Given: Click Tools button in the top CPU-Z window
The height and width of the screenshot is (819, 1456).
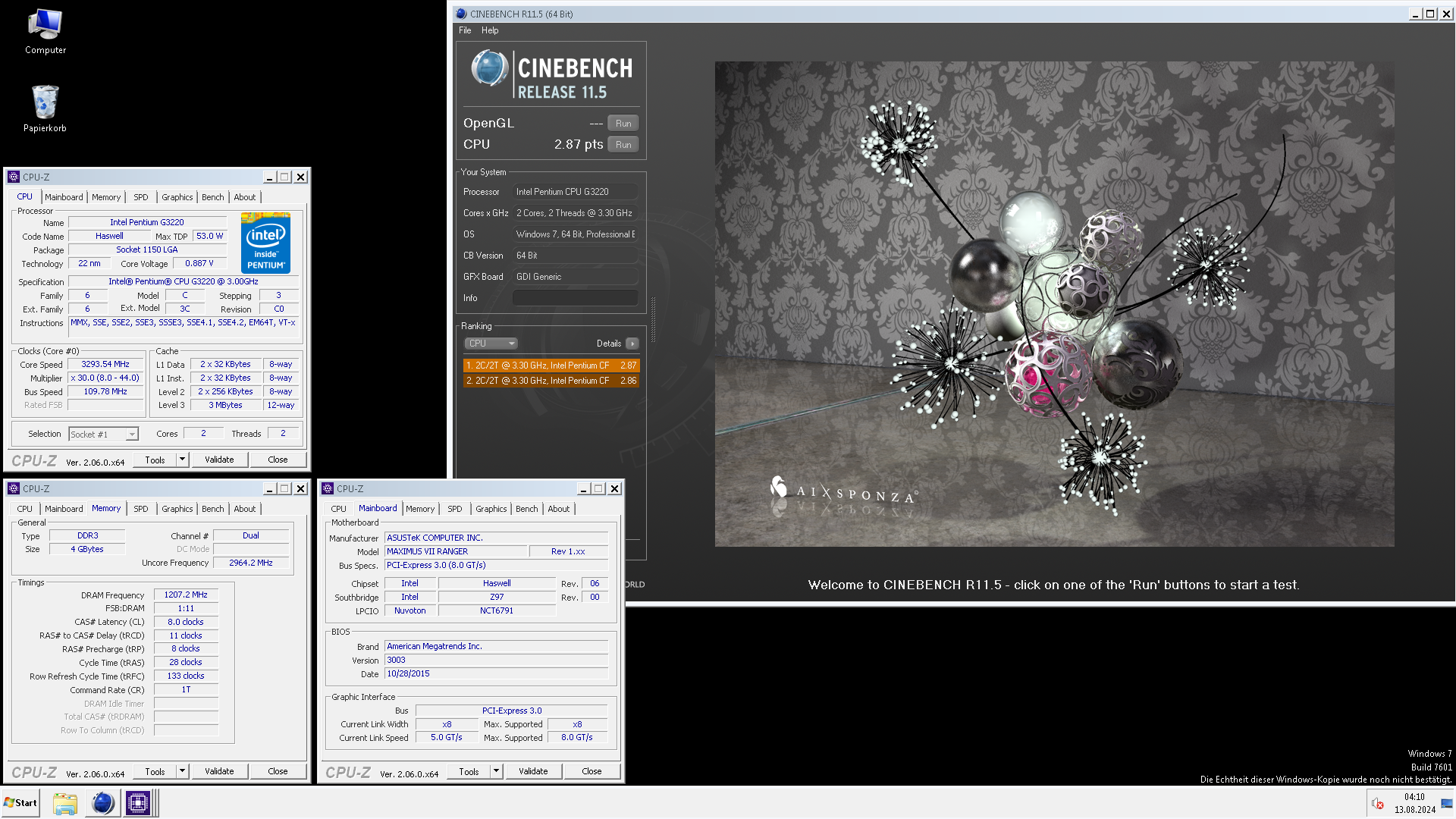Looking at the screenshot, I should [155, 460].
